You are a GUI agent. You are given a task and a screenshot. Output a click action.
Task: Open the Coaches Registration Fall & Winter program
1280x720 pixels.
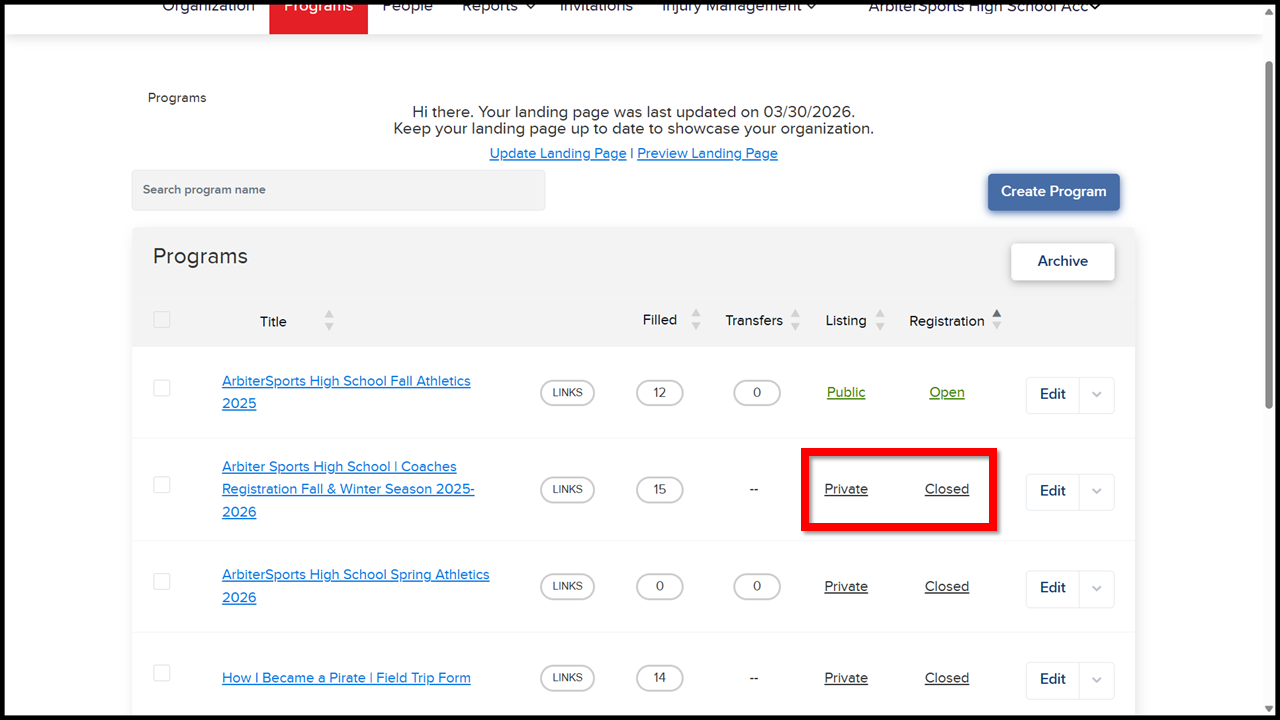[x=348, y=489]
